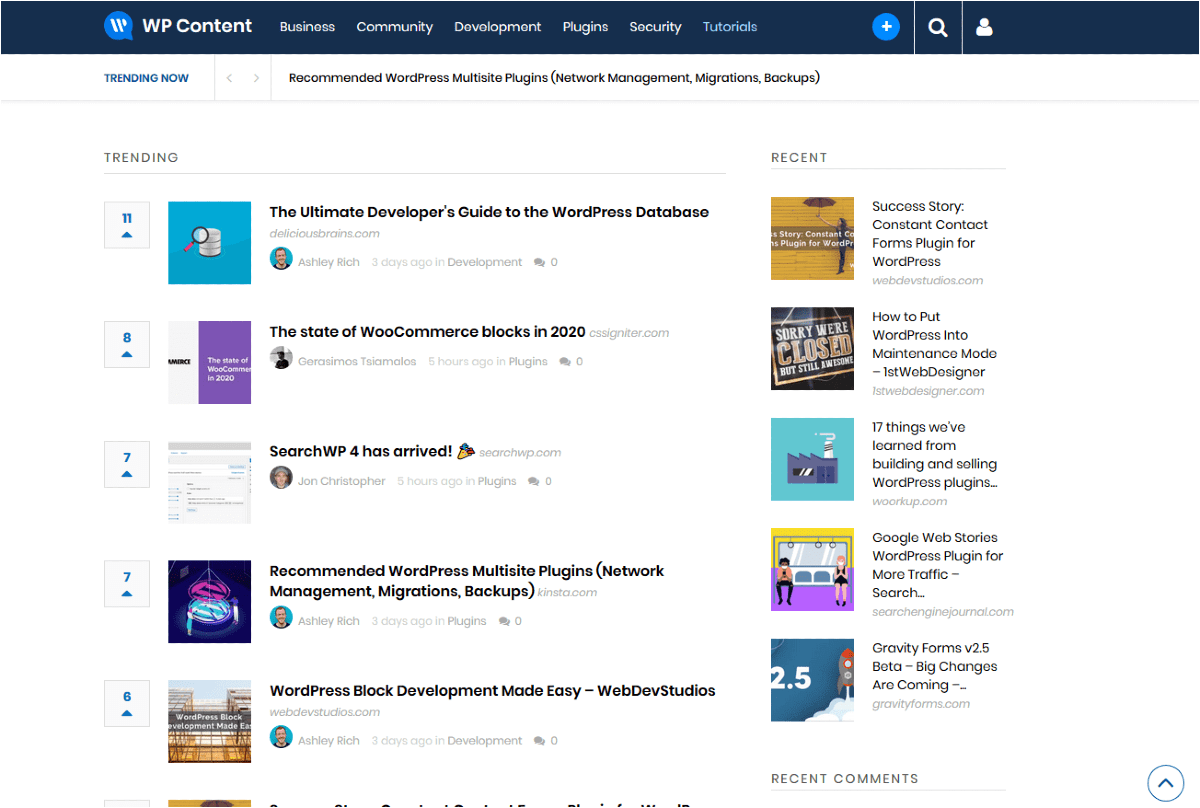Screen dimensions: 1200x808
Task: Open the Tutorials menu
Action: [730, 27]
